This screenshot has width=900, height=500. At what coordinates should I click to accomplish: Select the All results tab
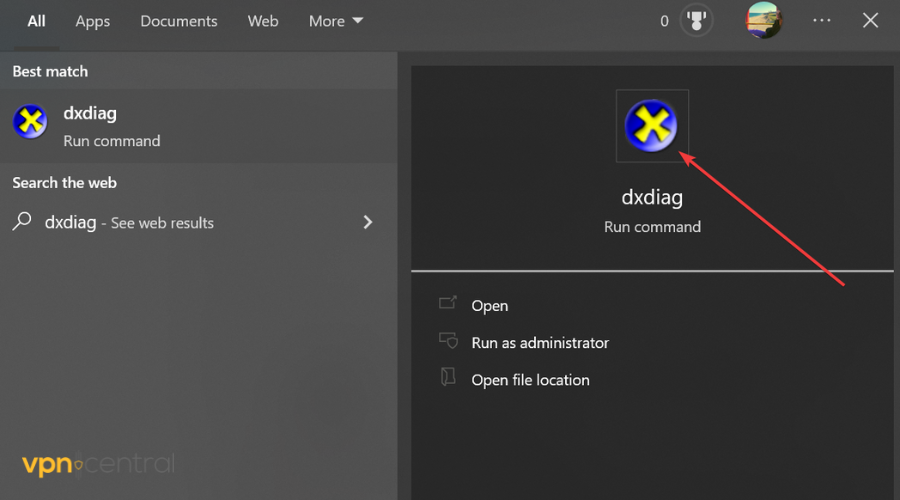[36, 21]
